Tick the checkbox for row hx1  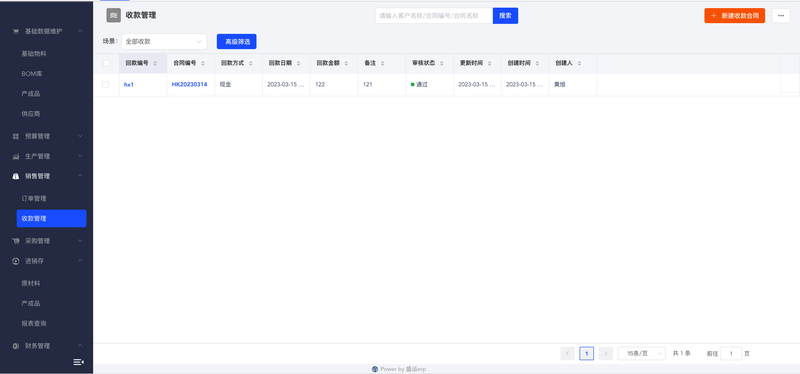(106, 85)
